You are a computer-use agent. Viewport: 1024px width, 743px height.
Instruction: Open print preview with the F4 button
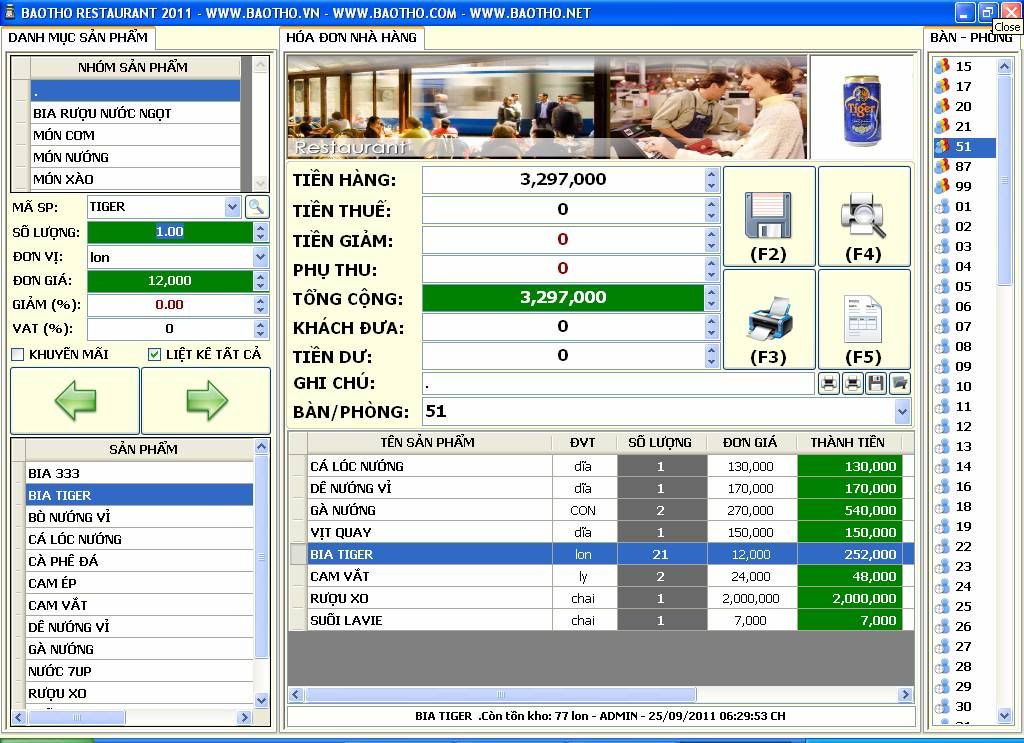[x=863, y=216]
